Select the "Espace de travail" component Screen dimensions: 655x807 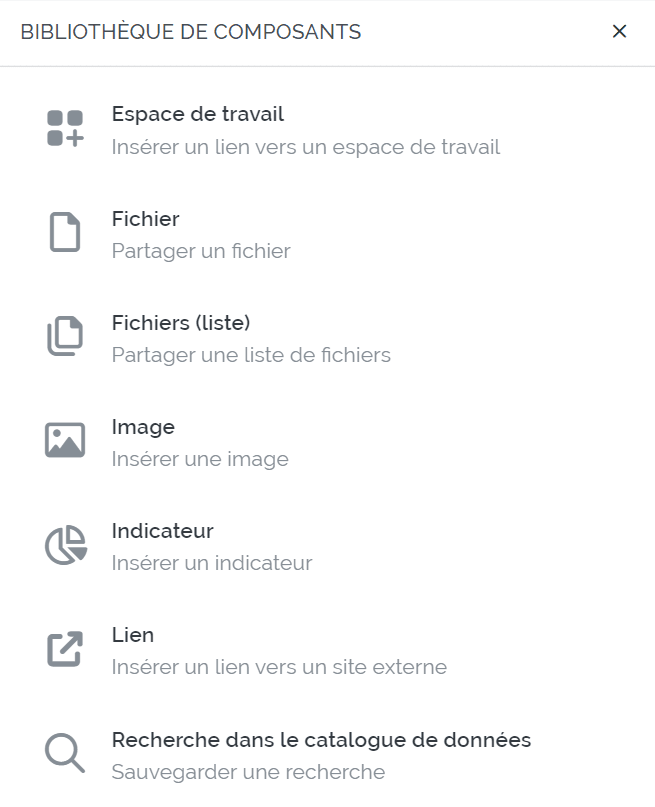198,114
